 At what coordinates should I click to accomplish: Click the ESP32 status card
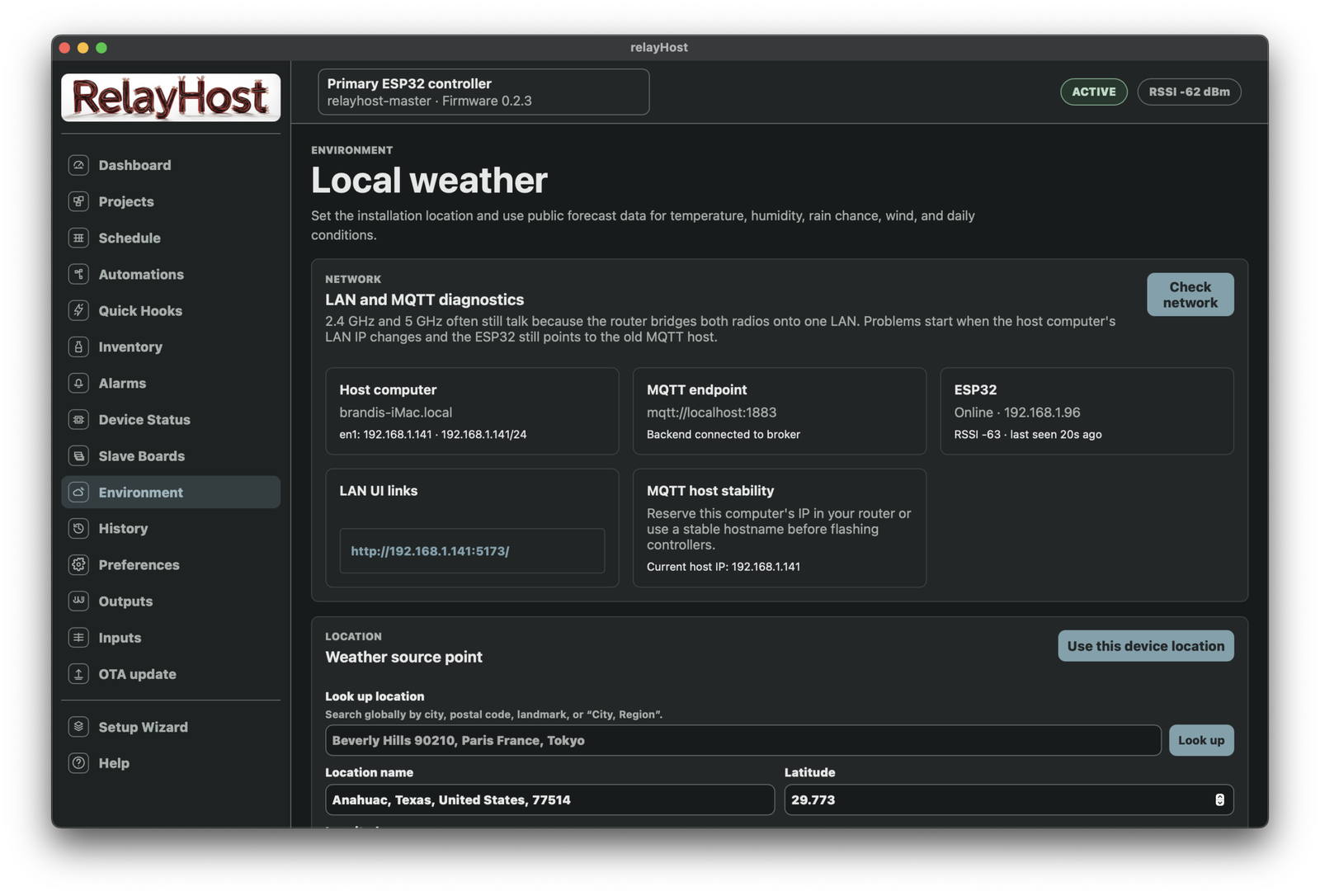click(x=1087, y=411)
